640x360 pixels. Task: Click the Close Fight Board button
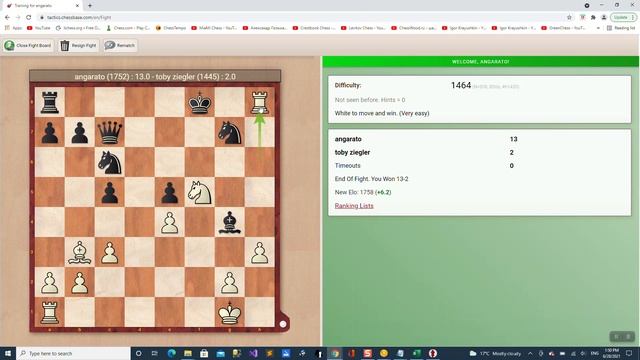[28, 45]
